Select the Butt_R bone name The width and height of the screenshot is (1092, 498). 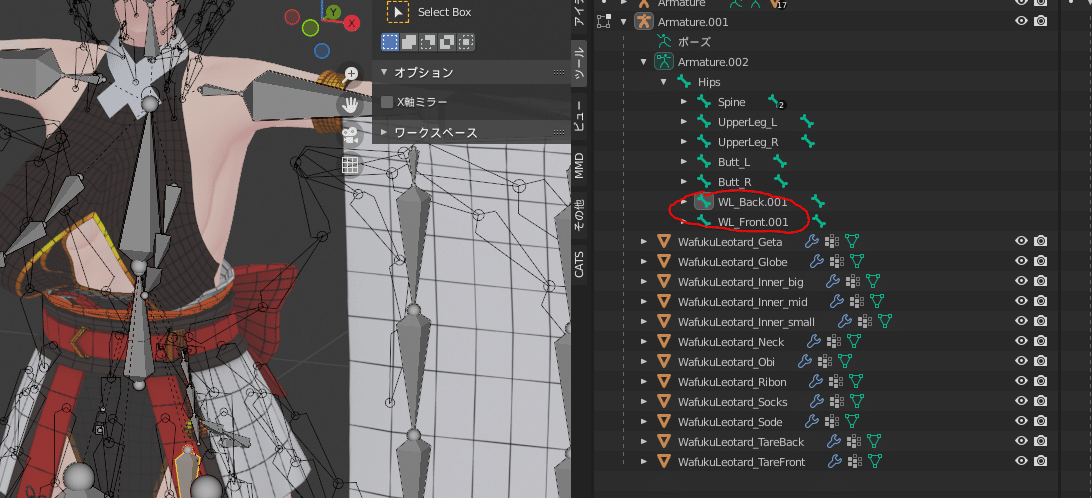[x=735, y=182]
